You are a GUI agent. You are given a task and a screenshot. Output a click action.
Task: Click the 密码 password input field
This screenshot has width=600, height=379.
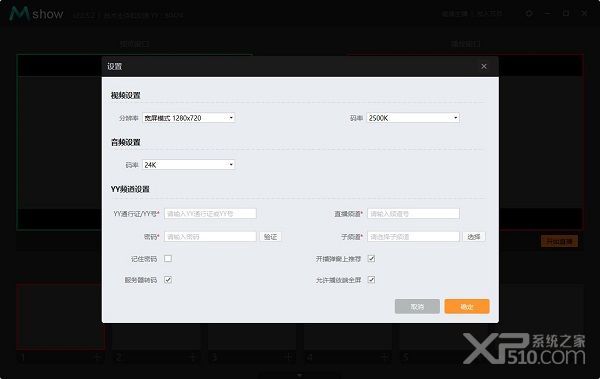coord(210,237)
